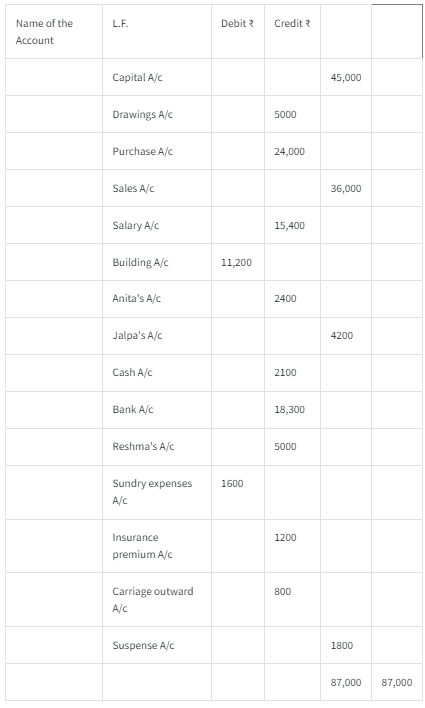Image resolution: width=425 pixels, height=708 pixels.
Task: Click the Salary A/c 15,400 value
Action: [289, 226]
